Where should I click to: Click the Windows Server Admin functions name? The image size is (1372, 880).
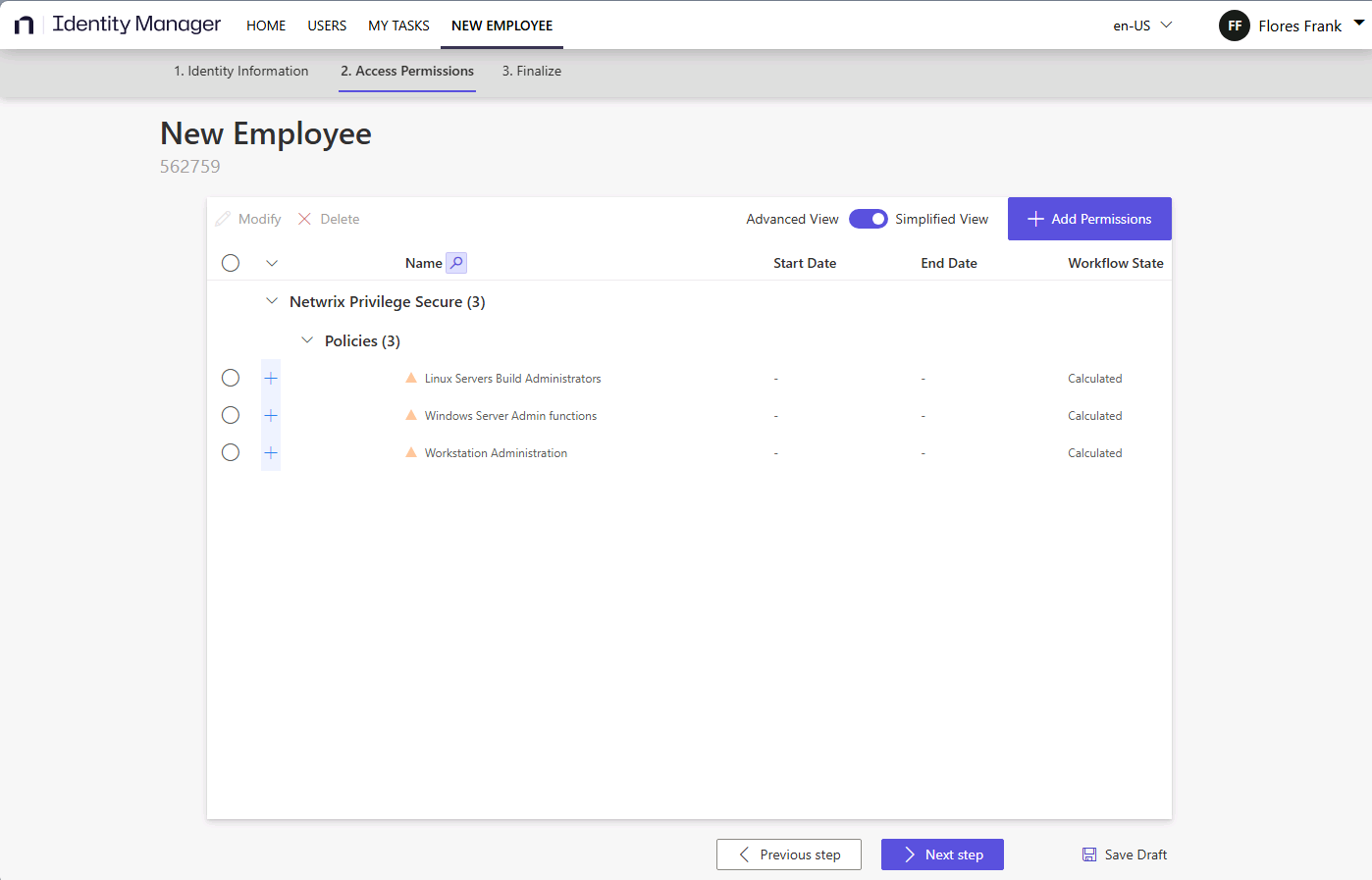pos(510,416)
